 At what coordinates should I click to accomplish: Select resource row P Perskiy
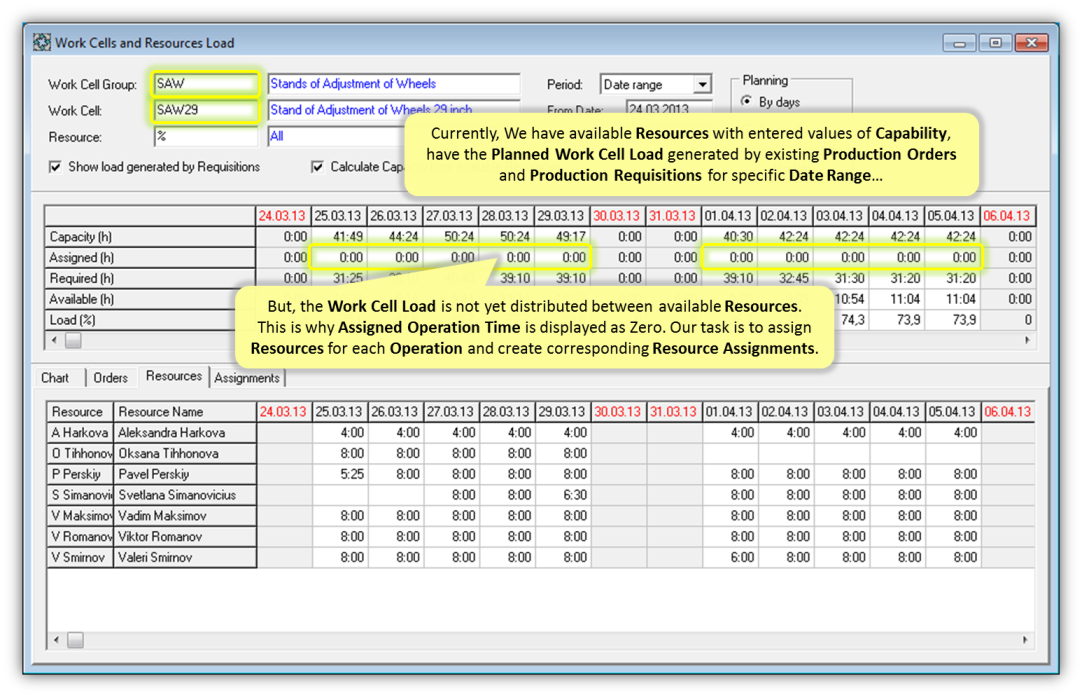[x=80, y=474]
